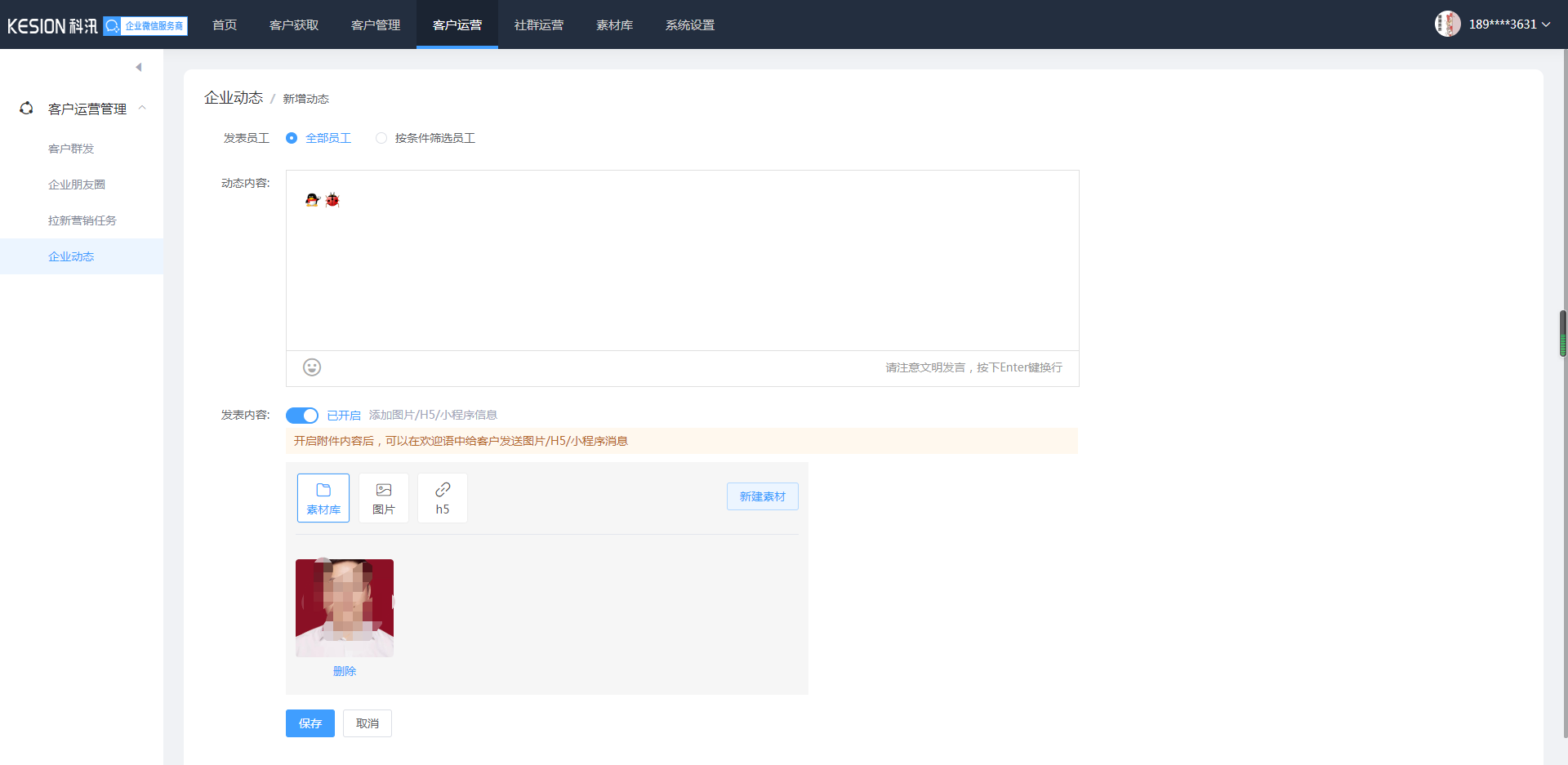Click the KESION 科讯 logo

pos(52,26)
